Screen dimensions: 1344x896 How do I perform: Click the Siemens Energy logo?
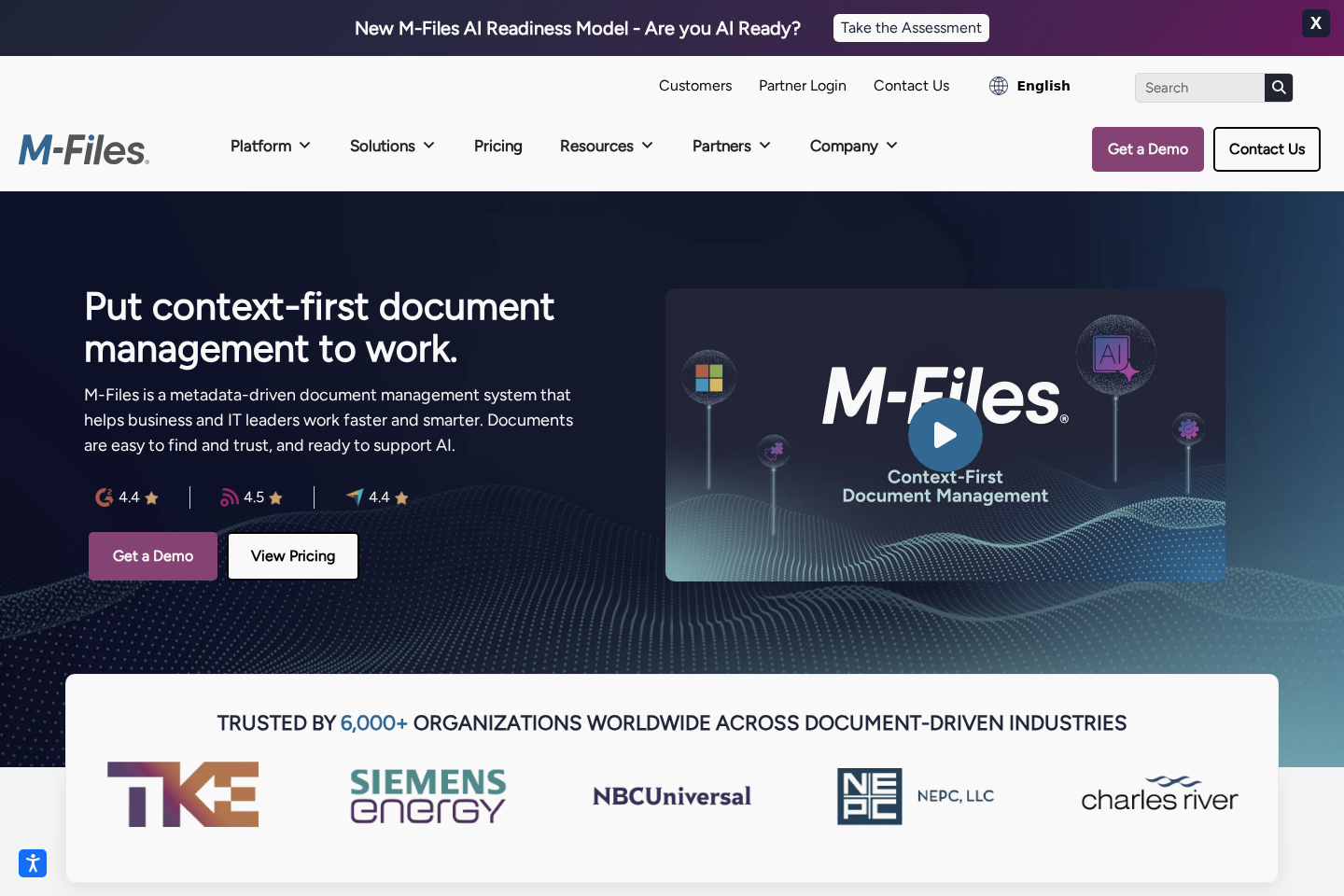(428, 796)
